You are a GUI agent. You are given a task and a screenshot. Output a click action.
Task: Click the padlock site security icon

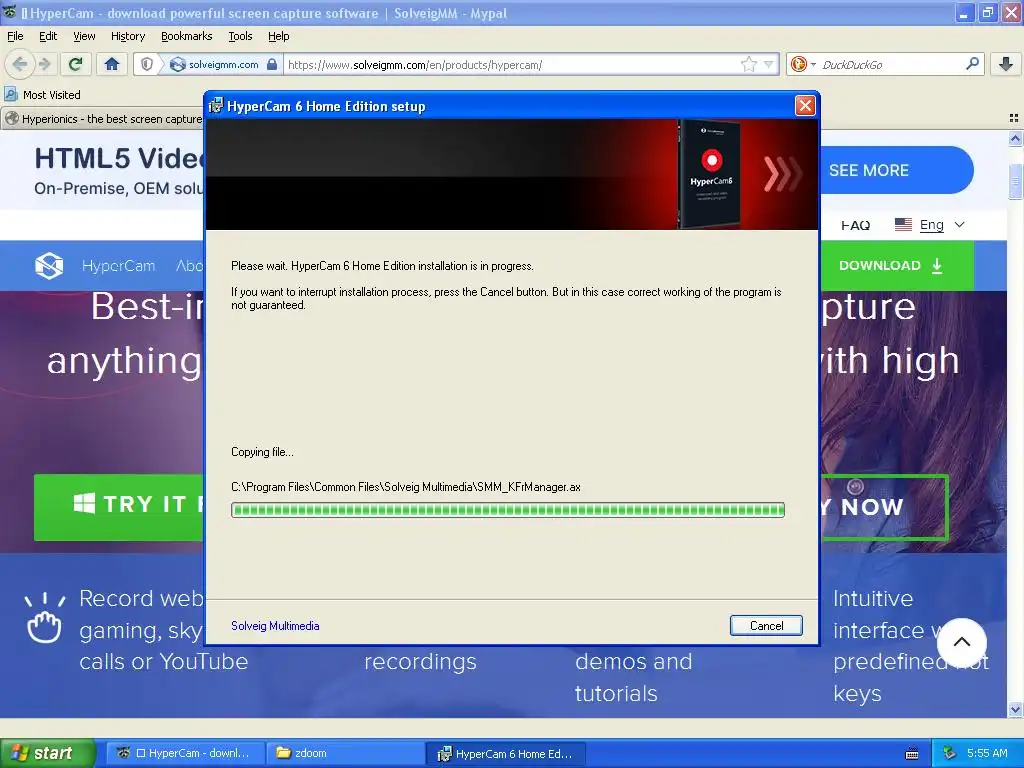272,64
